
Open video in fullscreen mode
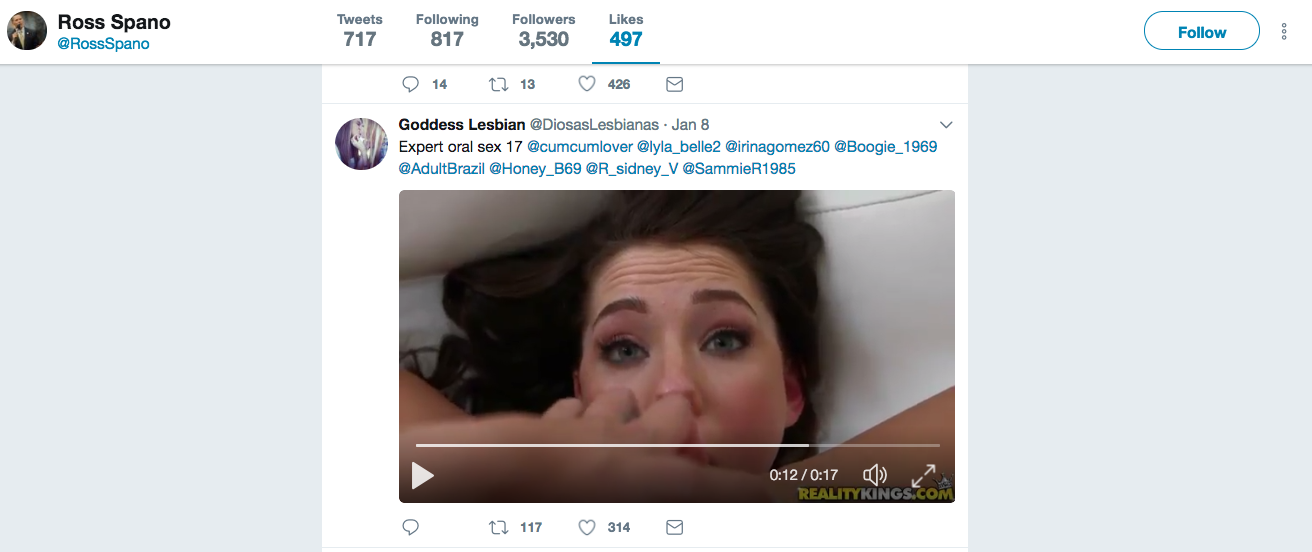(x=923, y=475)
